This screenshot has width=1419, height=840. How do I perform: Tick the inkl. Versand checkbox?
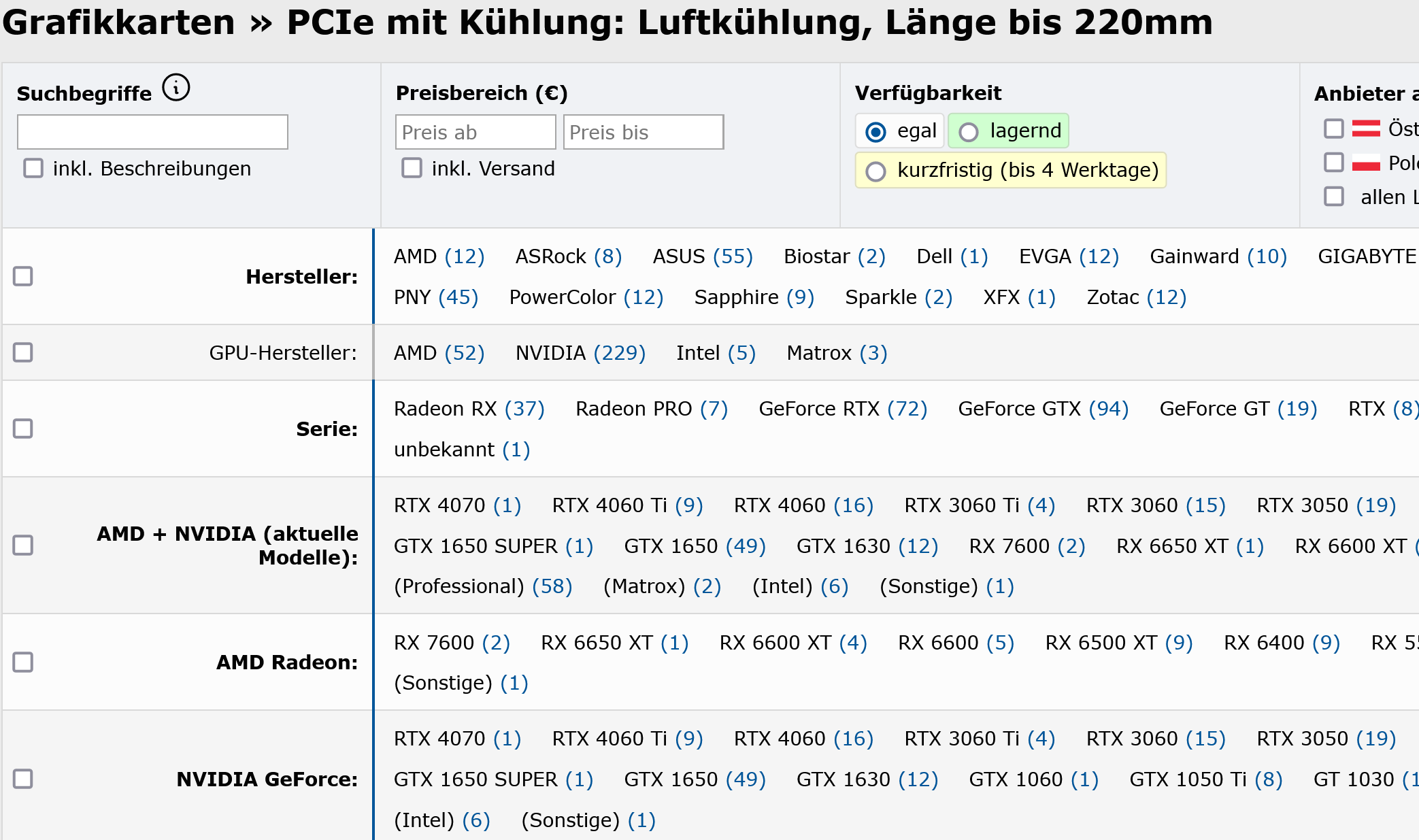412,168
